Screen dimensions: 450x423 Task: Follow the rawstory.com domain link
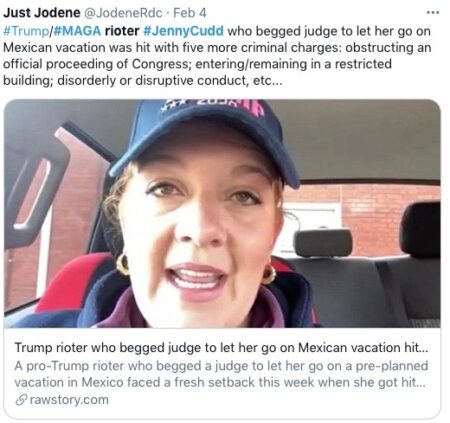pyautogui.click(x=69, y=400)
